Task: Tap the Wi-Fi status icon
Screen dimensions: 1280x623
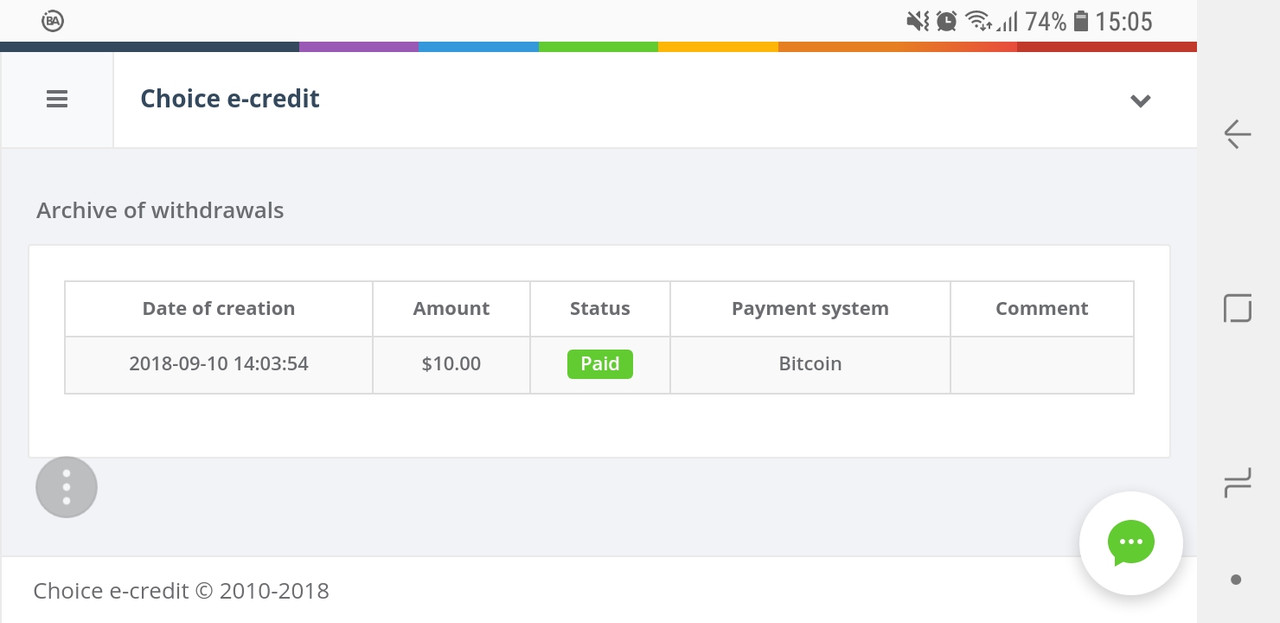Action: [x=978, y=21]
